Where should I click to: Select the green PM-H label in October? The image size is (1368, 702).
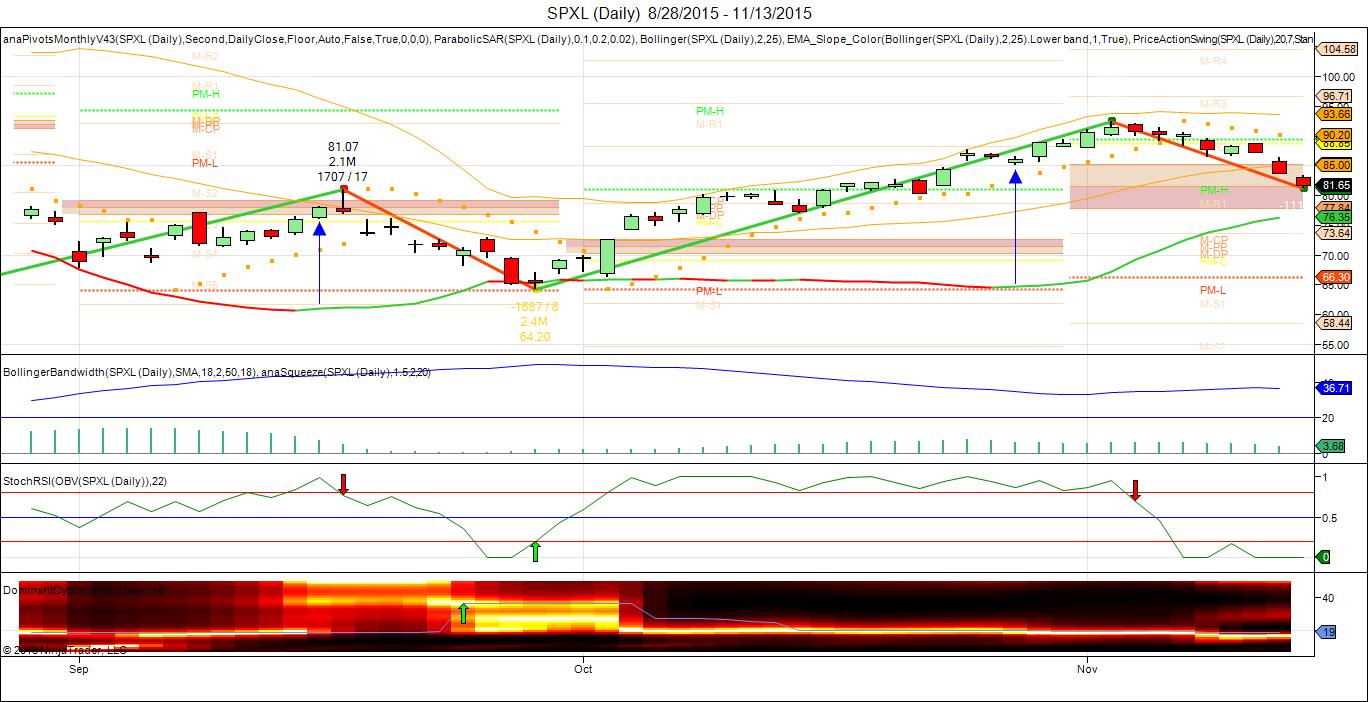(710, 111)
